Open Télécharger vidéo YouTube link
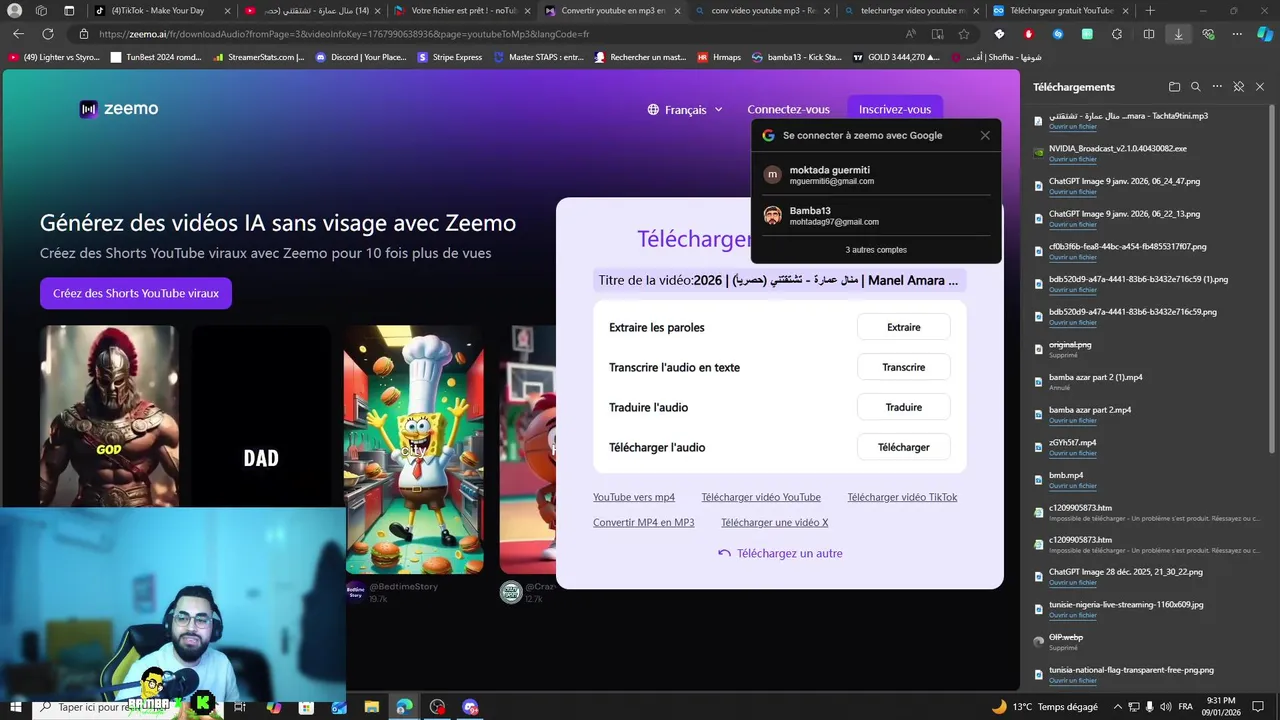This screenshot has width=1280, height=720. point(761,497)
